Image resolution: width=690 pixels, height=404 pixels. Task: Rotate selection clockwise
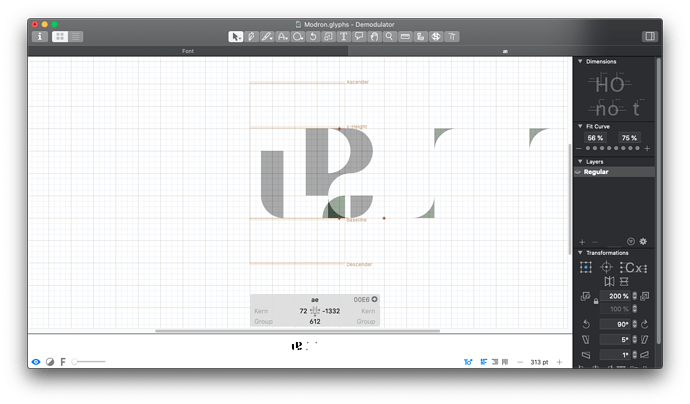point(645,324)
